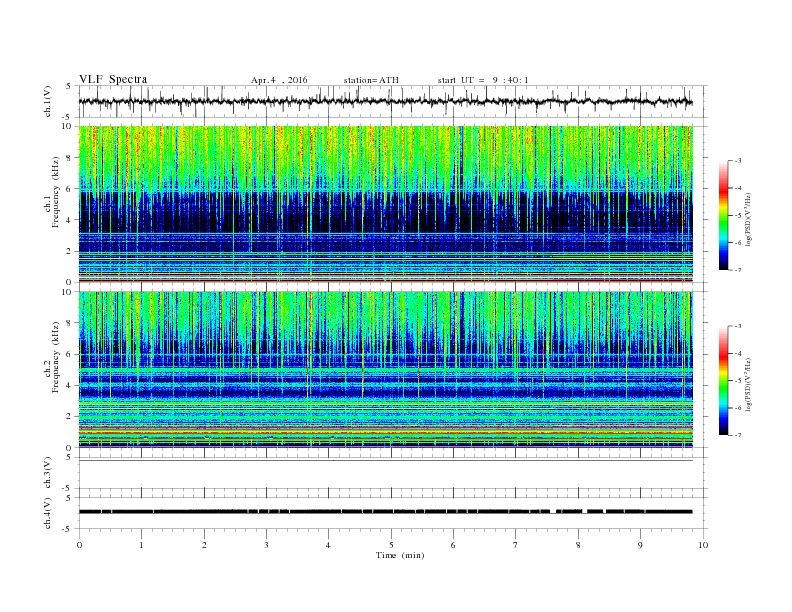Click the time axis tick label '2'
Image resolution: width=792 pixels, height=612 pixels.
click(204, 545)
